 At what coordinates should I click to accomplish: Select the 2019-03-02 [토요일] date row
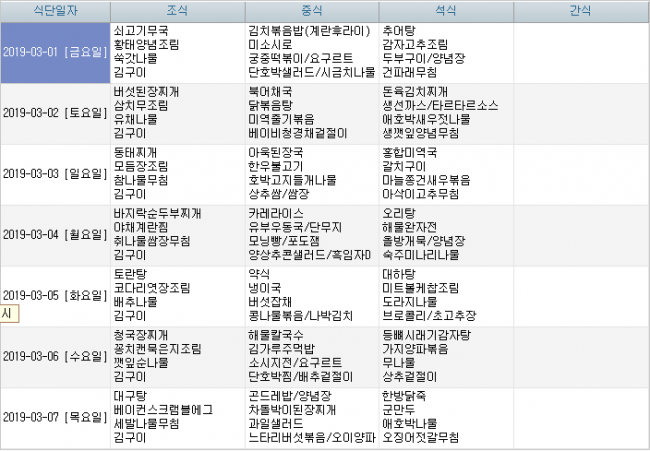(55, 113)
